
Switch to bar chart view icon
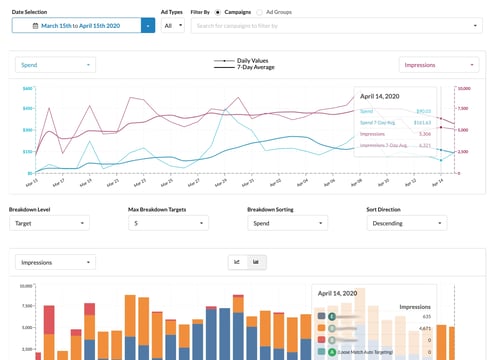pyautogui.click(x=256, y=262)
